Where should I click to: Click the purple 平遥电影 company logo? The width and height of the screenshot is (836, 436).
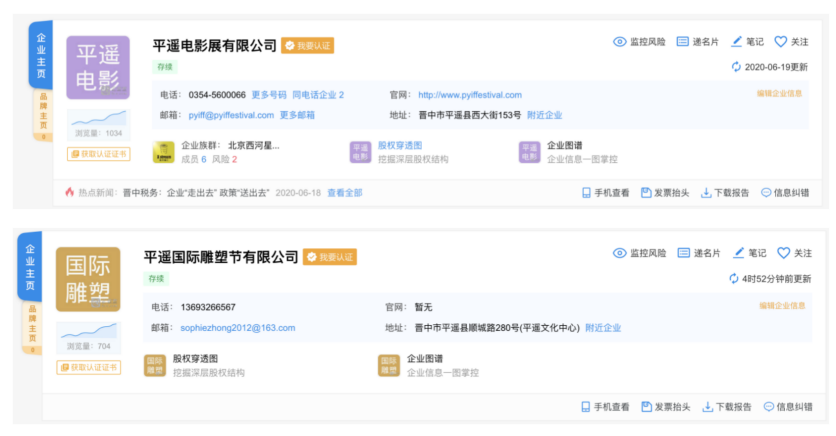(x=98, y=67)
